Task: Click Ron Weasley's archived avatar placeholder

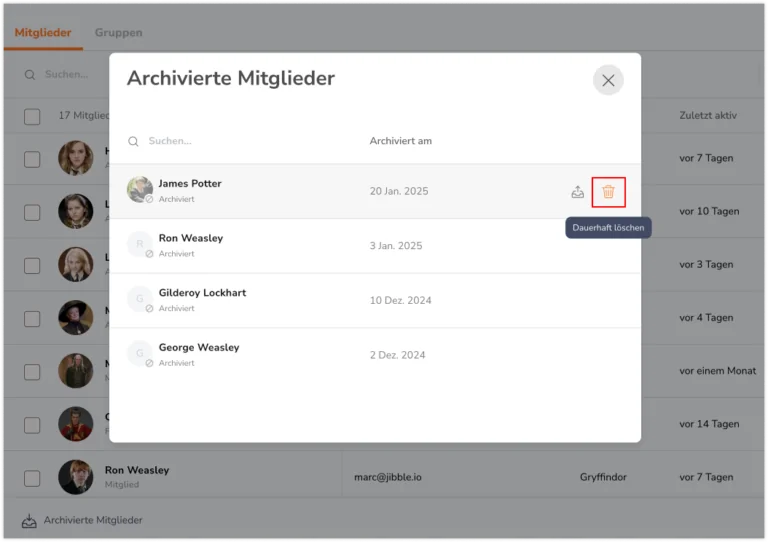Action: pos(140,244)
